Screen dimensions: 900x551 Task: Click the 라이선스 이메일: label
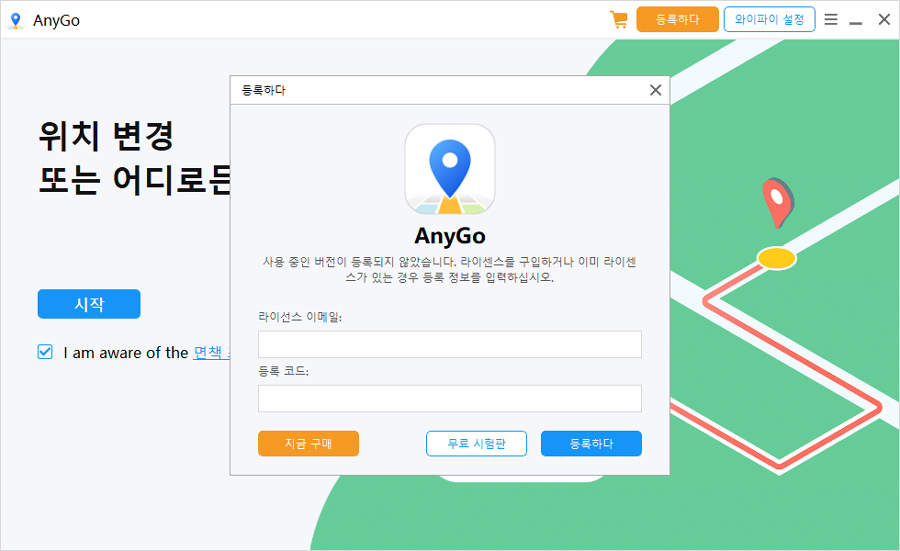pos(300,317)
